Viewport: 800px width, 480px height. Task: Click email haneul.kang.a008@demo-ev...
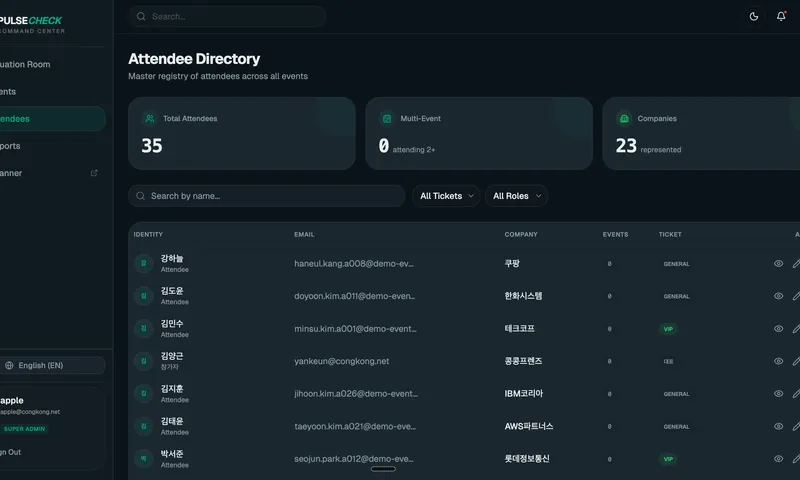[354, 263]
